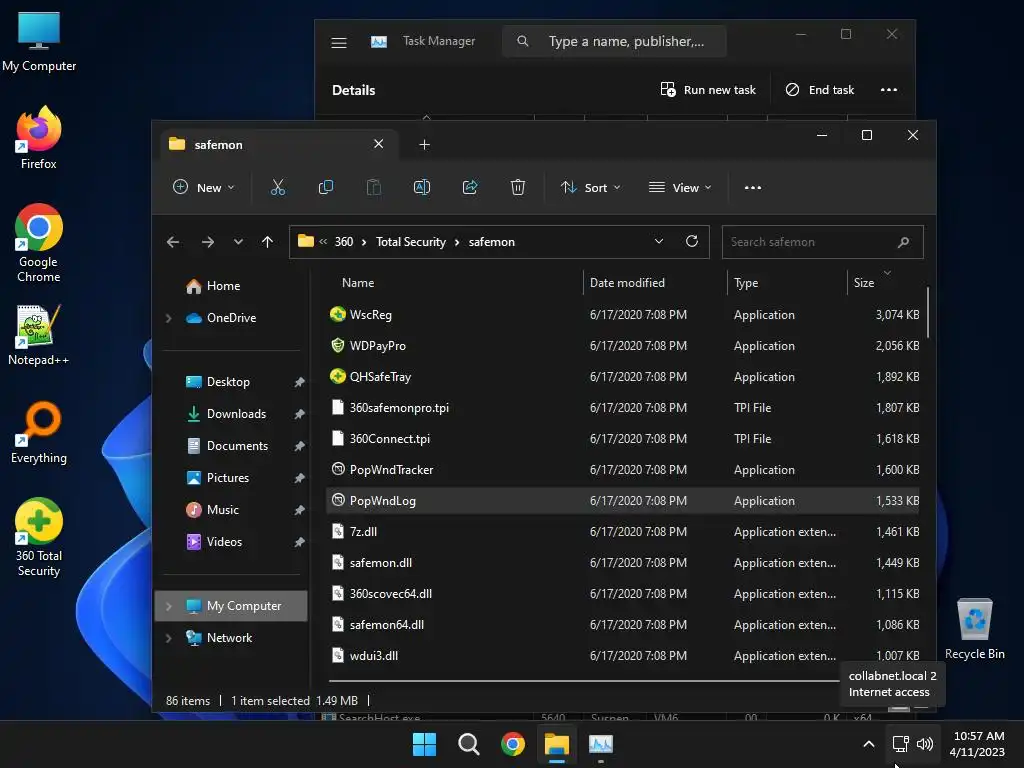The height and width of the screenshot is (768, 1024).
Task: Click the vertical scrollbar in file list
Action: tap(927, 312)
